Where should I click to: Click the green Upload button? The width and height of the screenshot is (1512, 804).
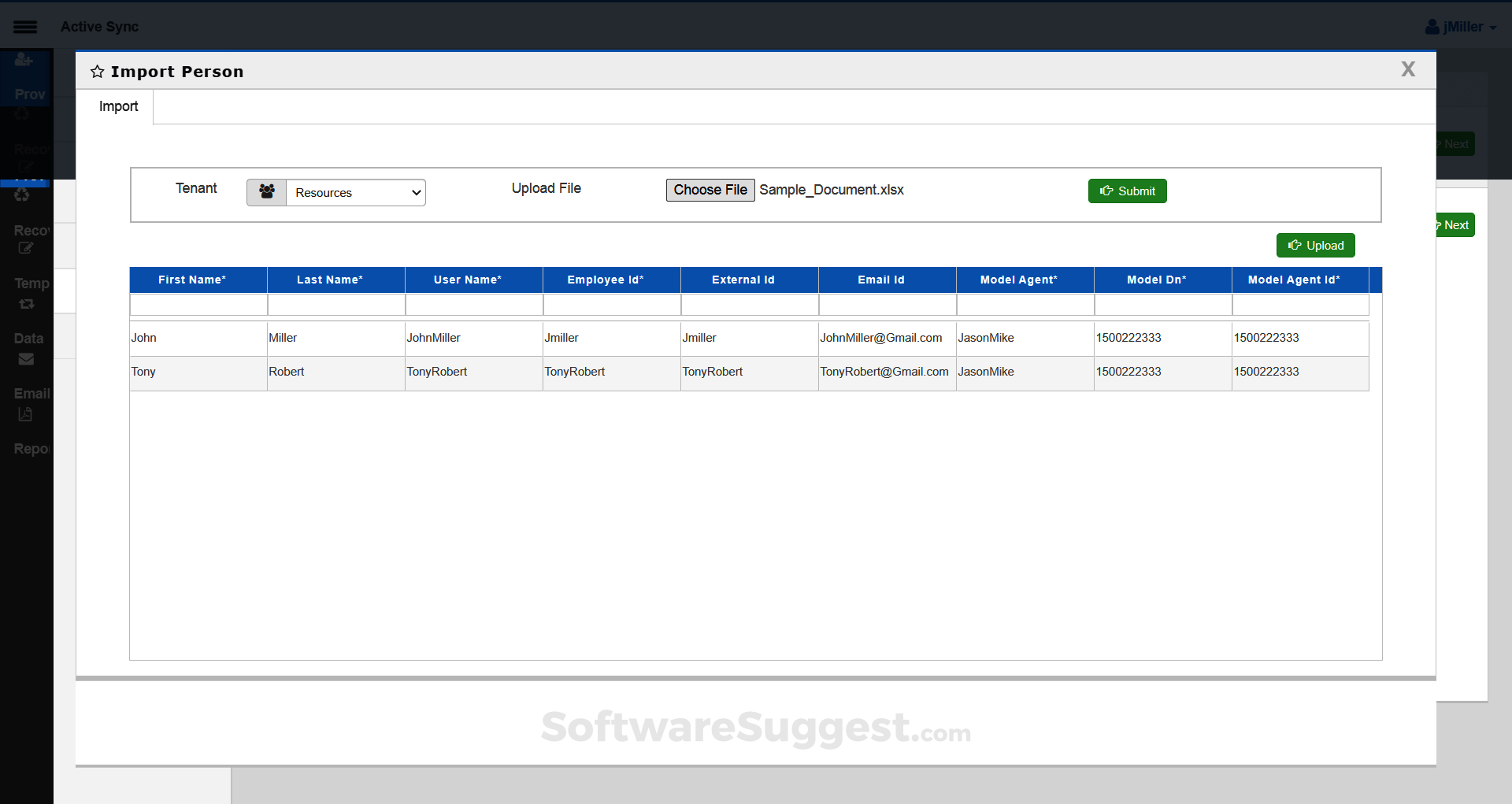(x=1315, y=246)
